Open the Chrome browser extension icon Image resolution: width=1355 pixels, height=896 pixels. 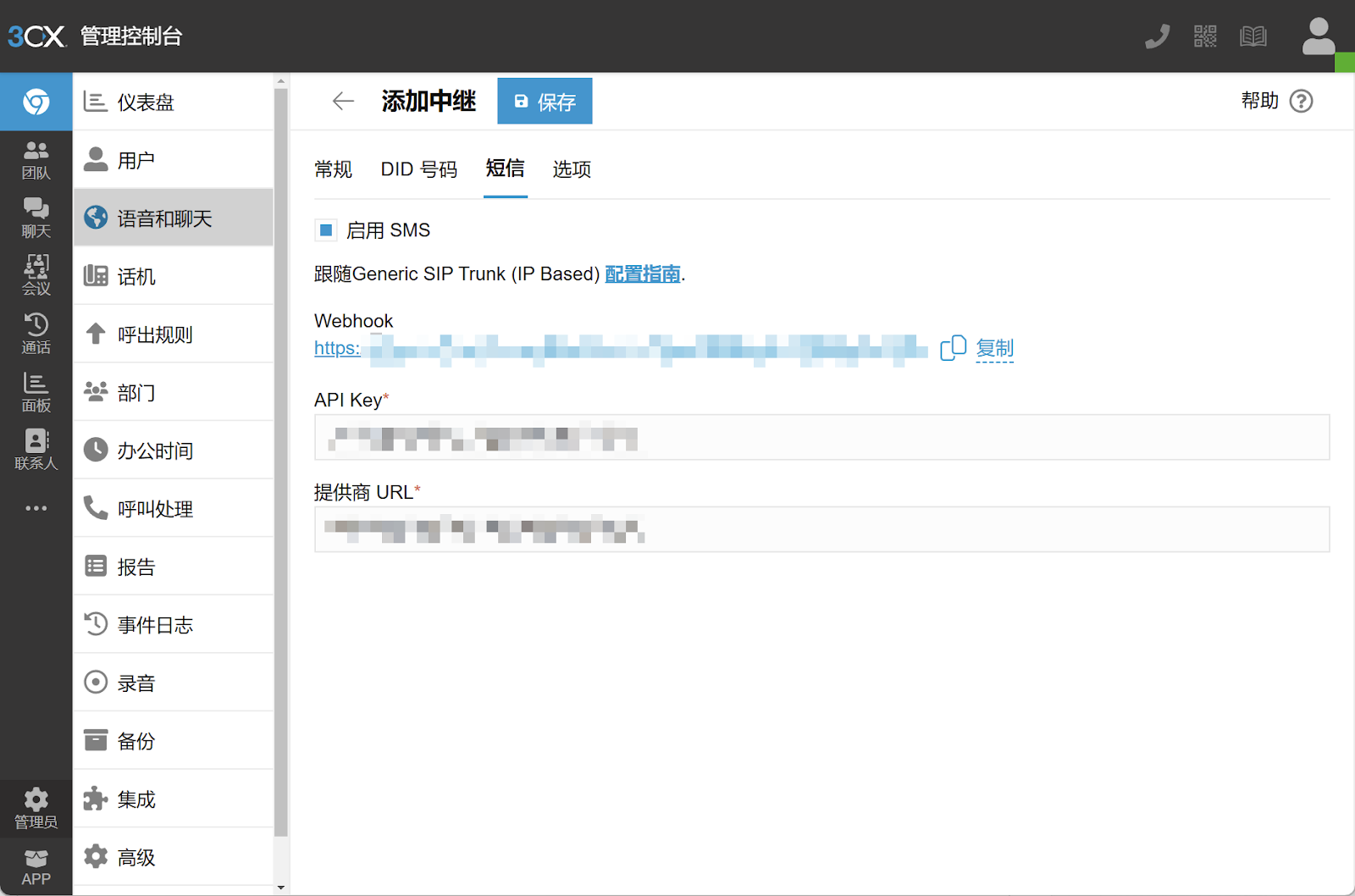pos(36,102)
